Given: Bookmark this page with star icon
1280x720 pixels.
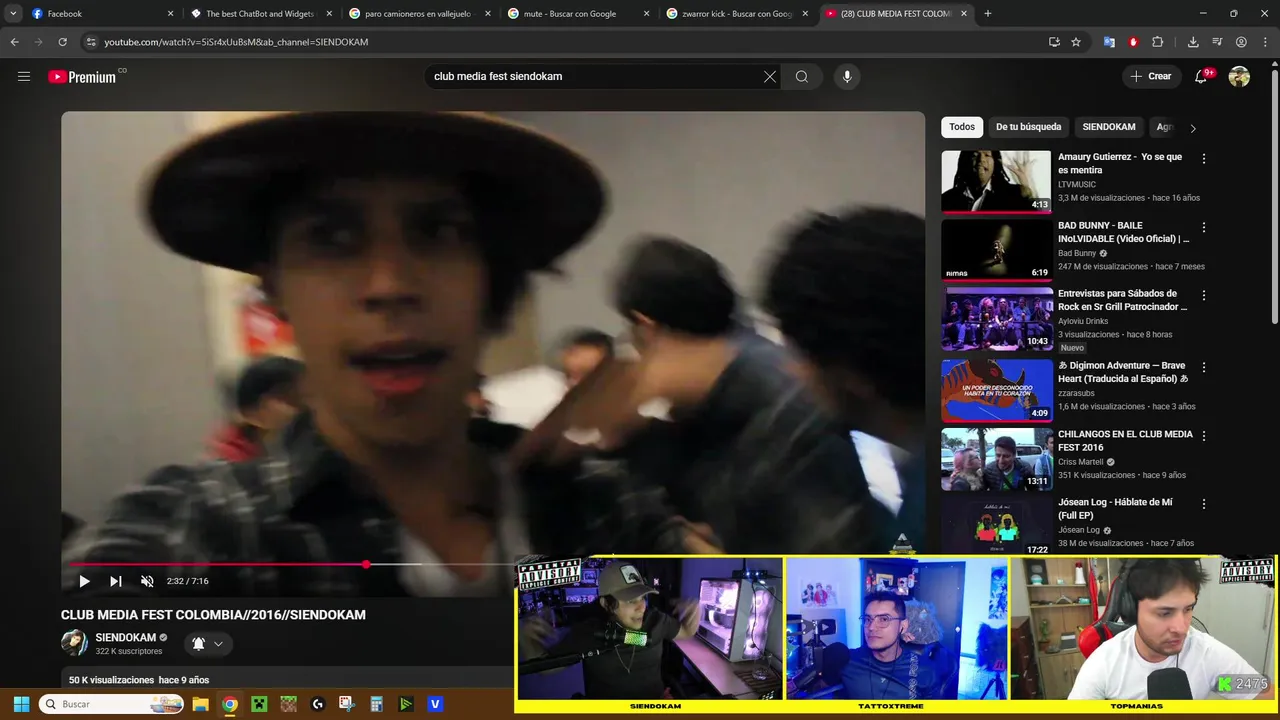Looking at the screenshot, I should pyautogui.click(x=1076, y=42).
